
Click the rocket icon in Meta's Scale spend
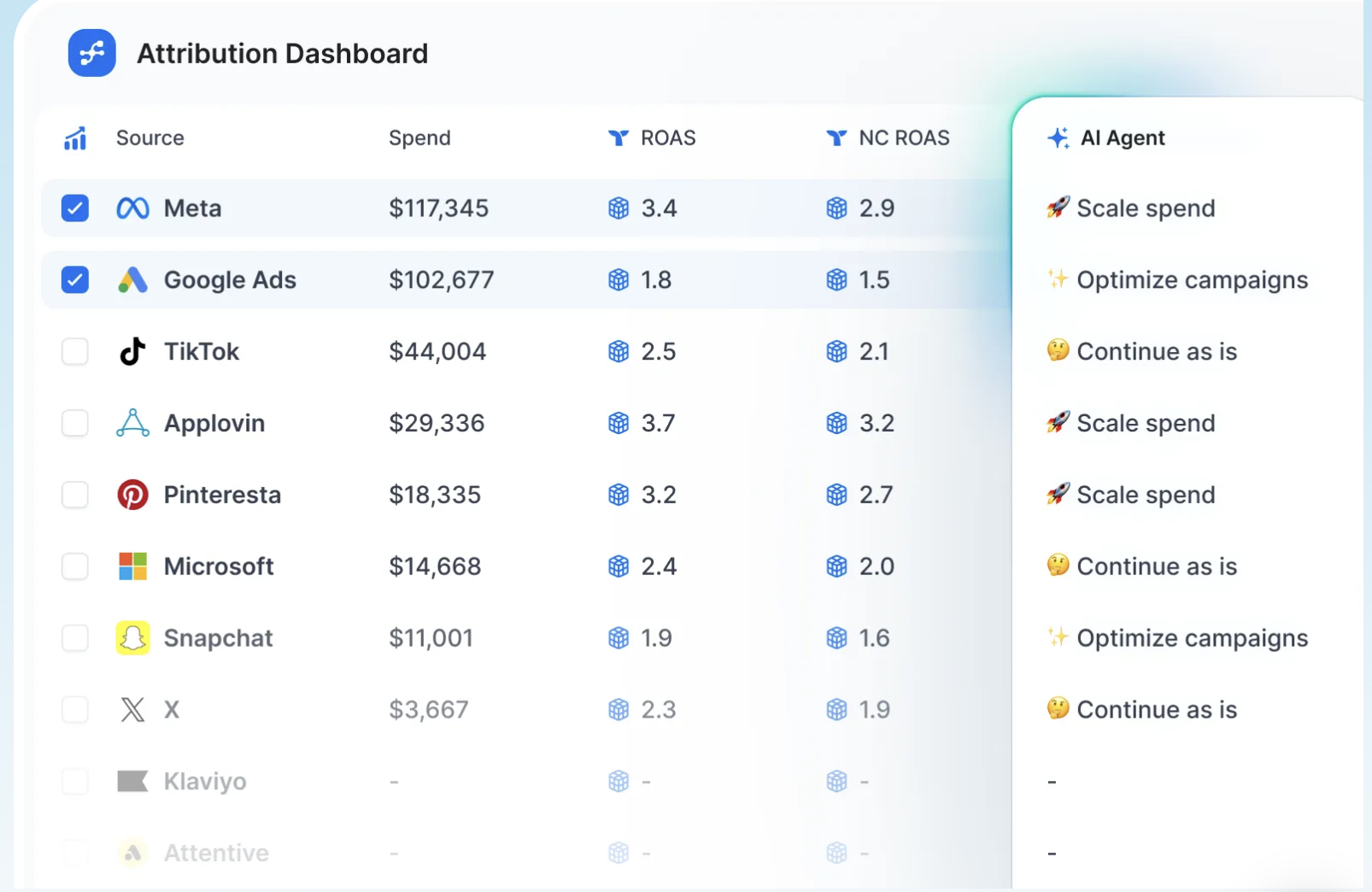click(x=1058, y=208)
